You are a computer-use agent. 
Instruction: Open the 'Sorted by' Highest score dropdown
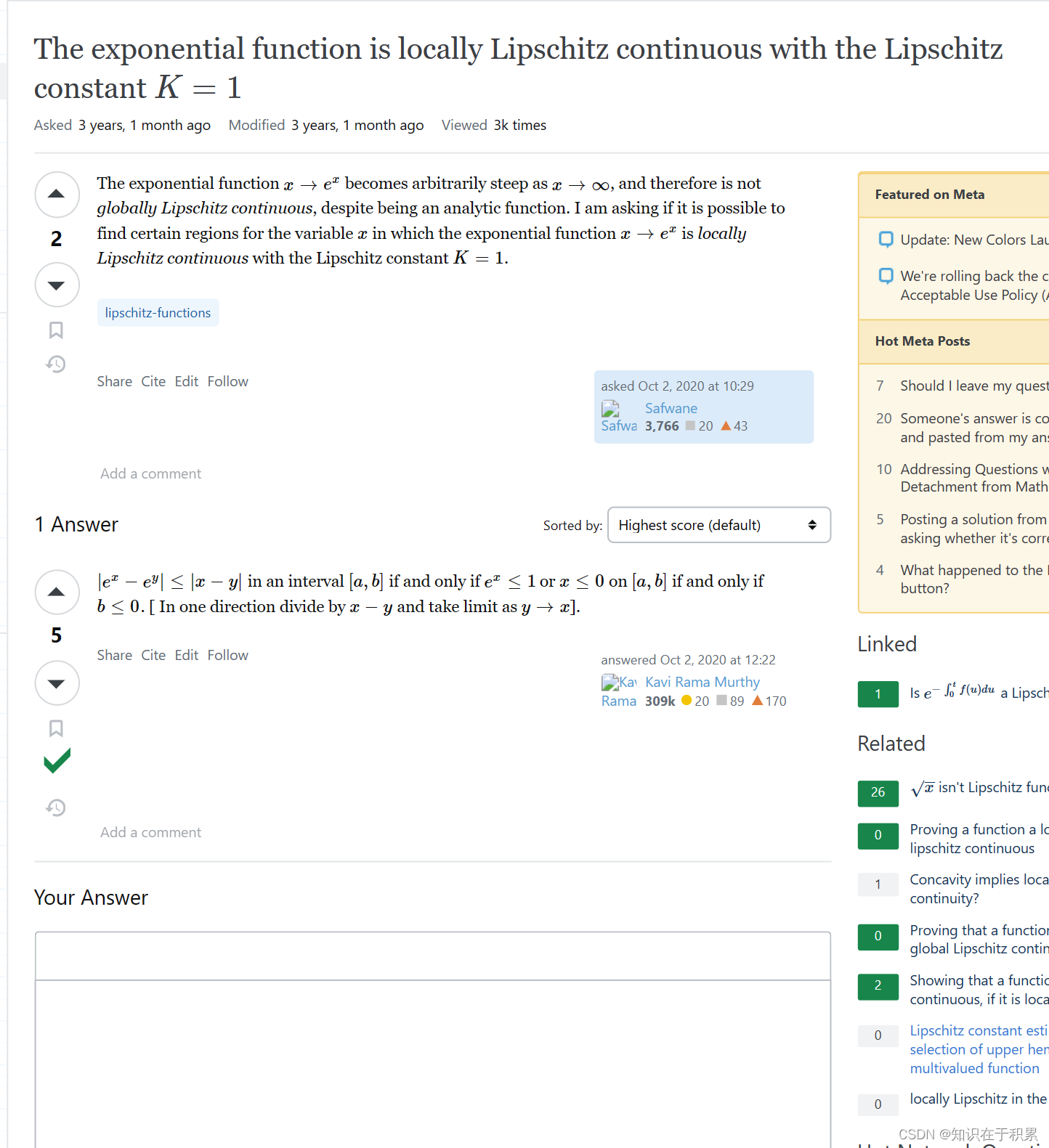[718, 525]
